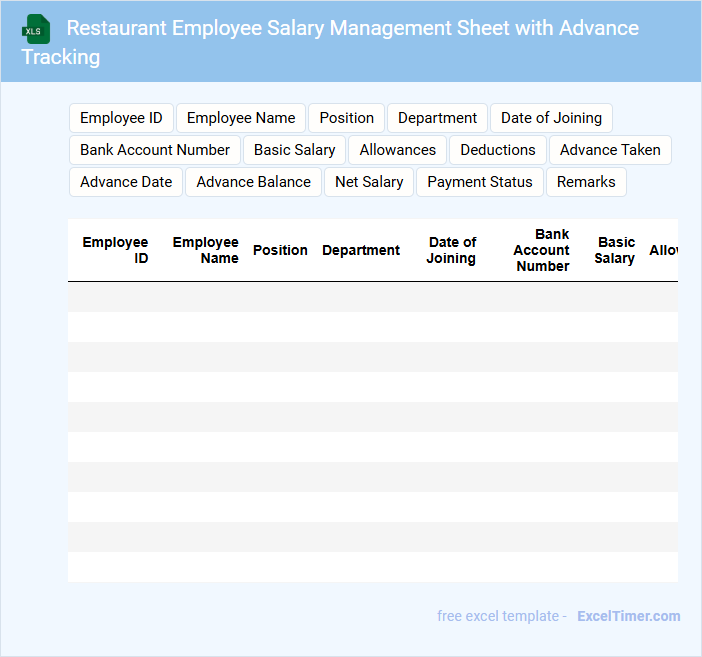Screen dimensions: 702x657
Task: Choose the Department tag
Action: tap(437, 118)
